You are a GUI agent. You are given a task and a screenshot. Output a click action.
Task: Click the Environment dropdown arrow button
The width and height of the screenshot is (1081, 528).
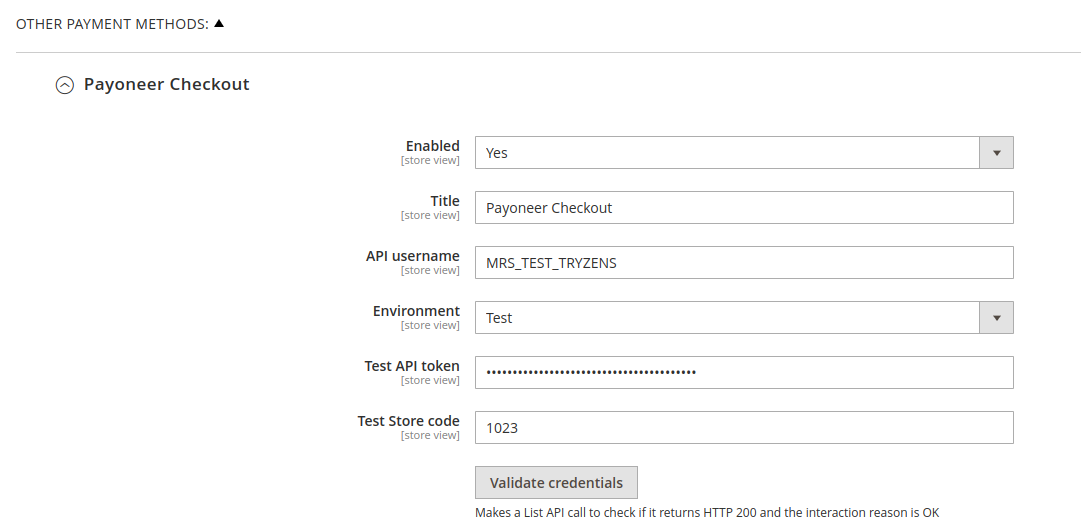click(996, 318)
